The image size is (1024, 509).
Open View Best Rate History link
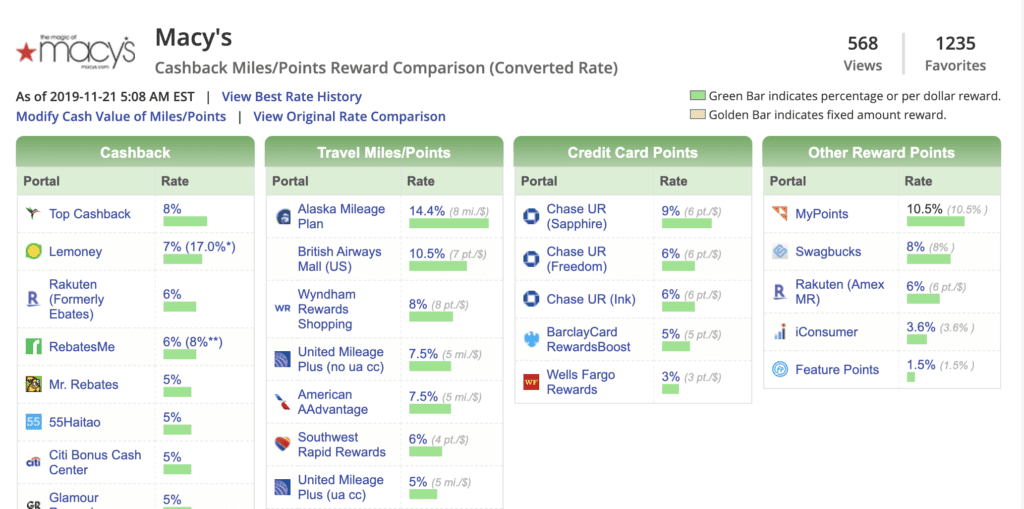click(x=291, y=97)
